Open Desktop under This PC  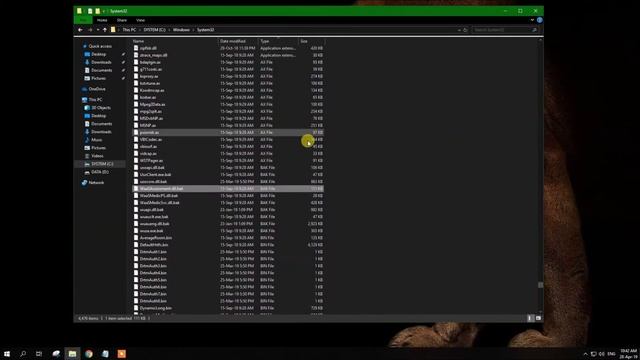(x=98, y=116)
